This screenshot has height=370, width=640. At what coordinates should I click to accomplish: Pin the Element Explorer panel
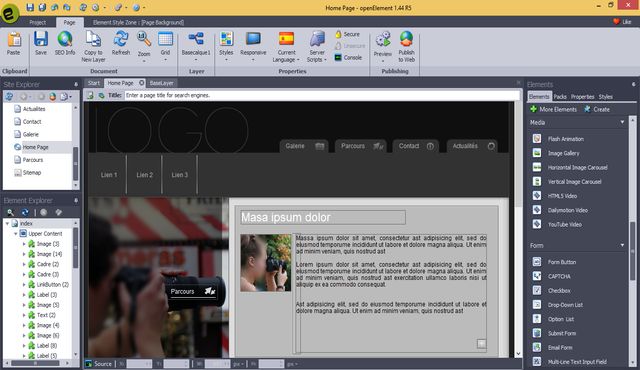76,200
